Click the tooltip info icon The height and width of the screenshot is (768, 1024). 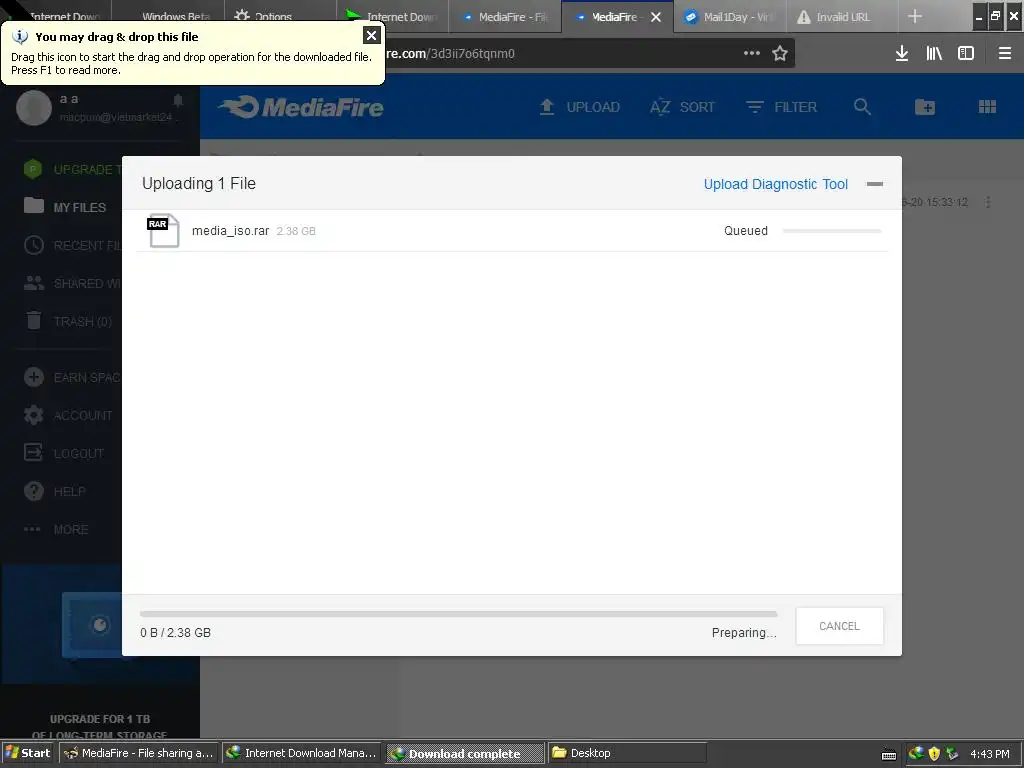click(x=20, y=37)
